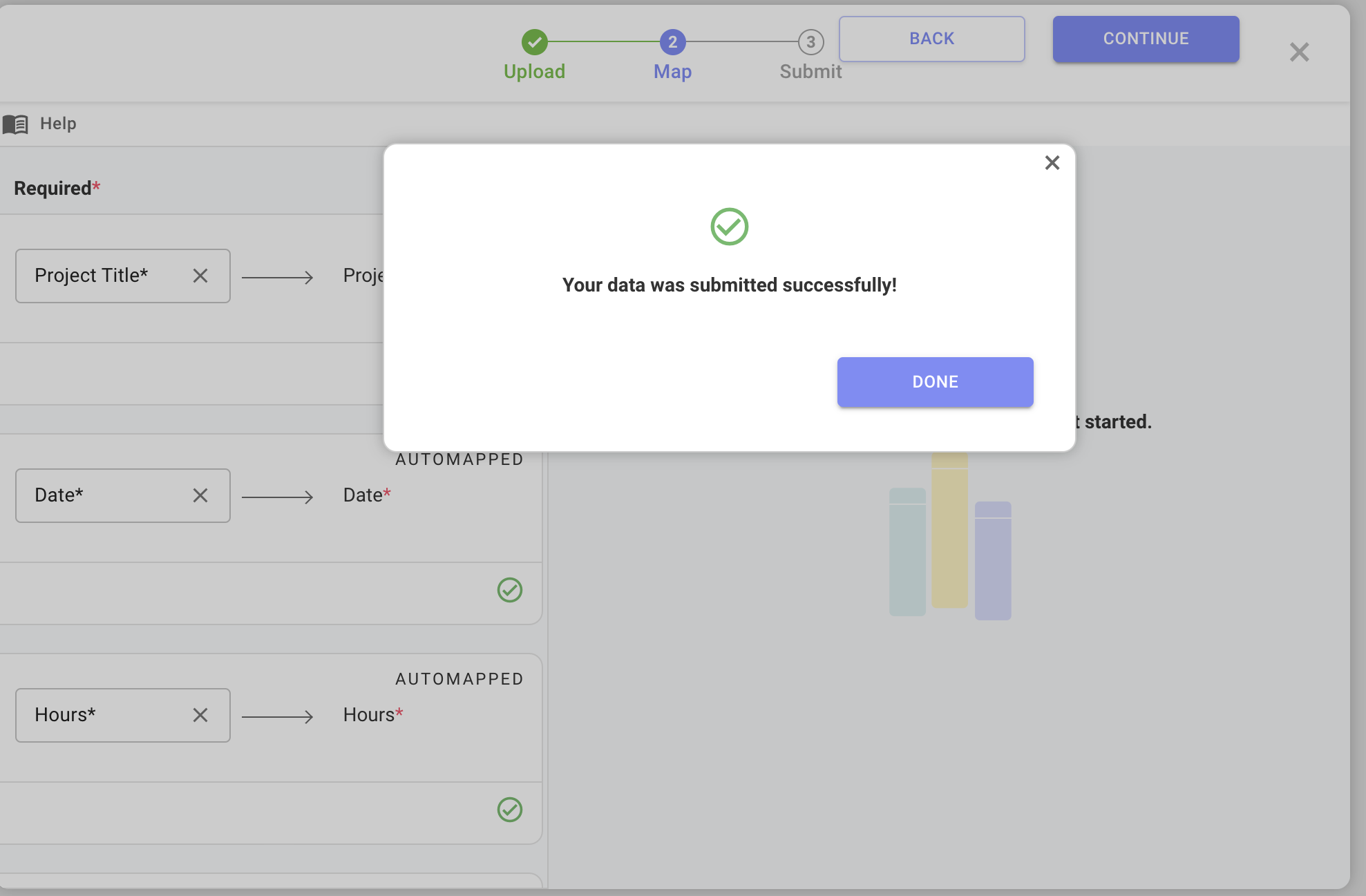
Task: Clear the Date field mapping
Action: coord(200,496)
